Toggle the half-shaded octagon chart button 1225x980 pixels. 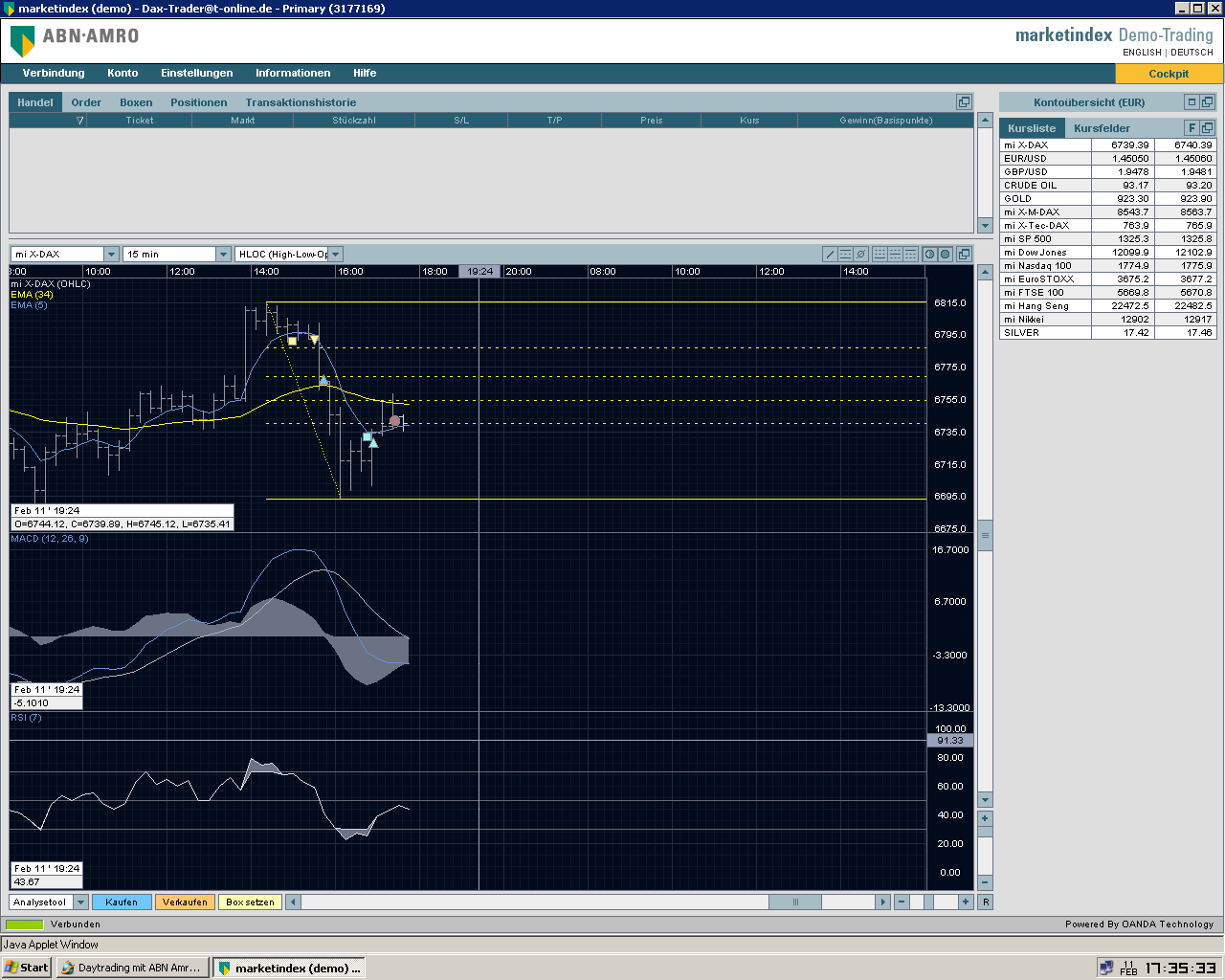929,255
